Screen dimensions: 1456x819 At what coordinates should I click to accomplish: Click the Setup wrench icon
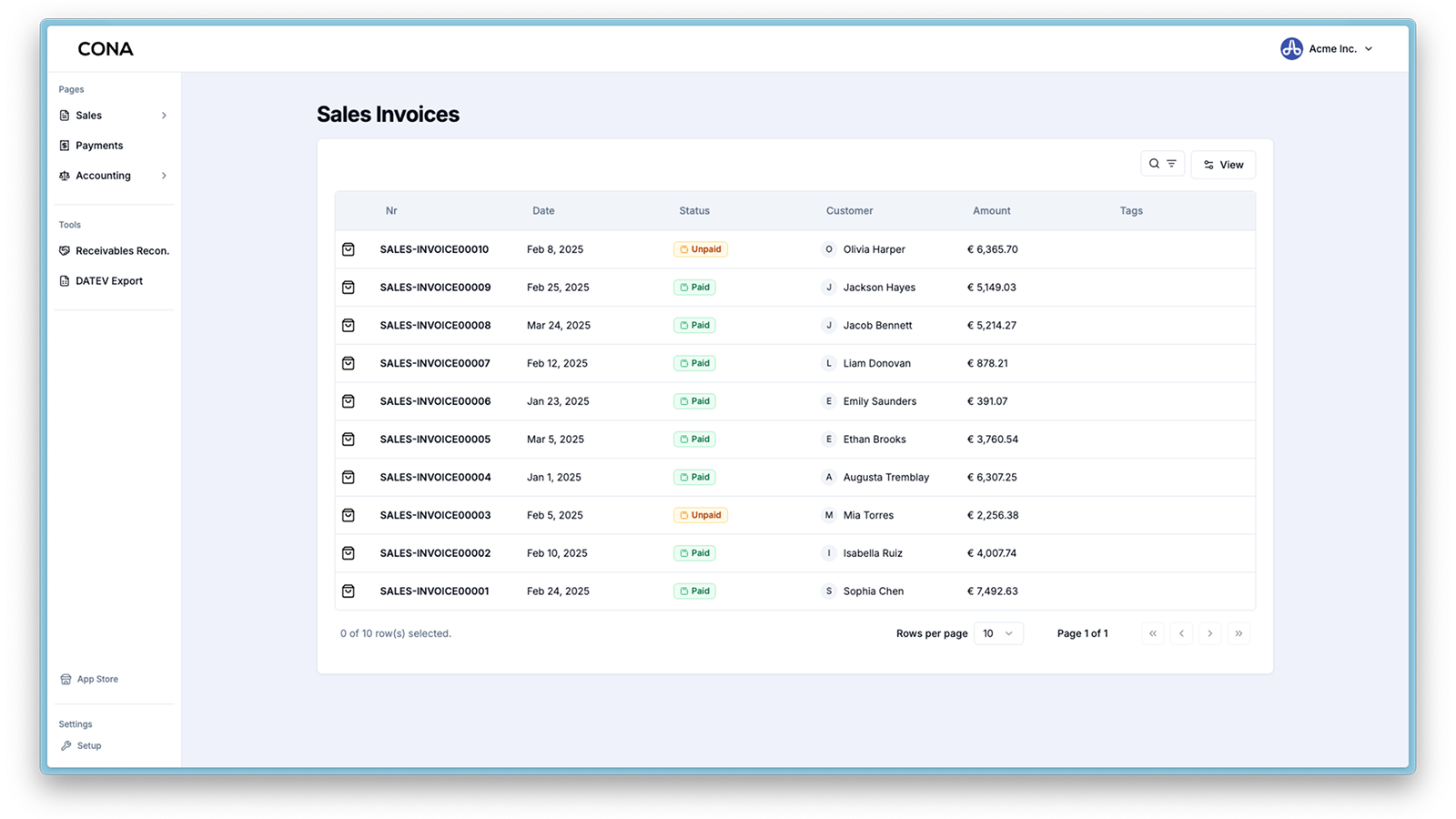pos(66,745)
